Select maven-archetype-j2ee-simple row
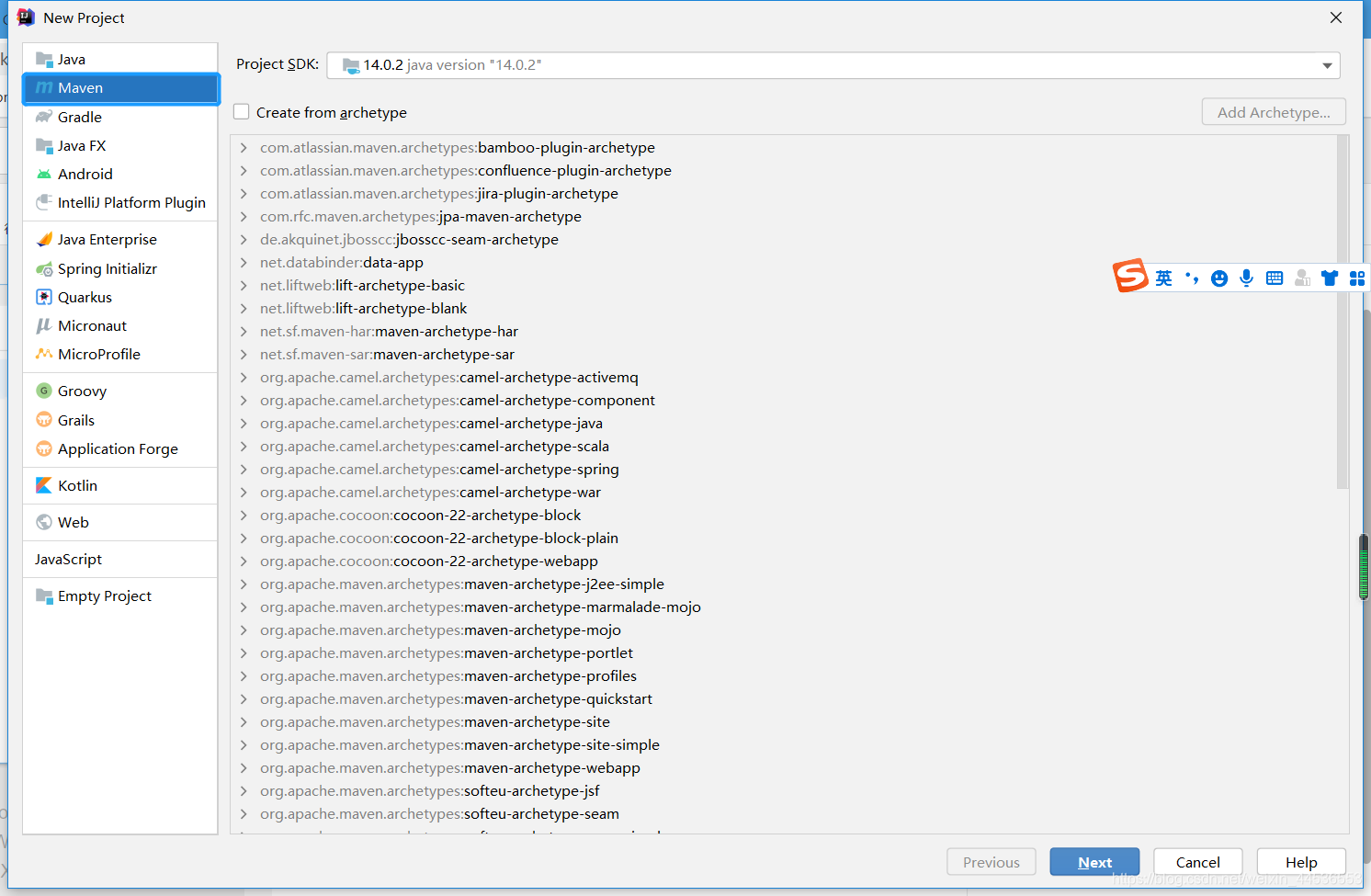Image resolution: width=1371 pixels, height=896 pixels. 784,584
